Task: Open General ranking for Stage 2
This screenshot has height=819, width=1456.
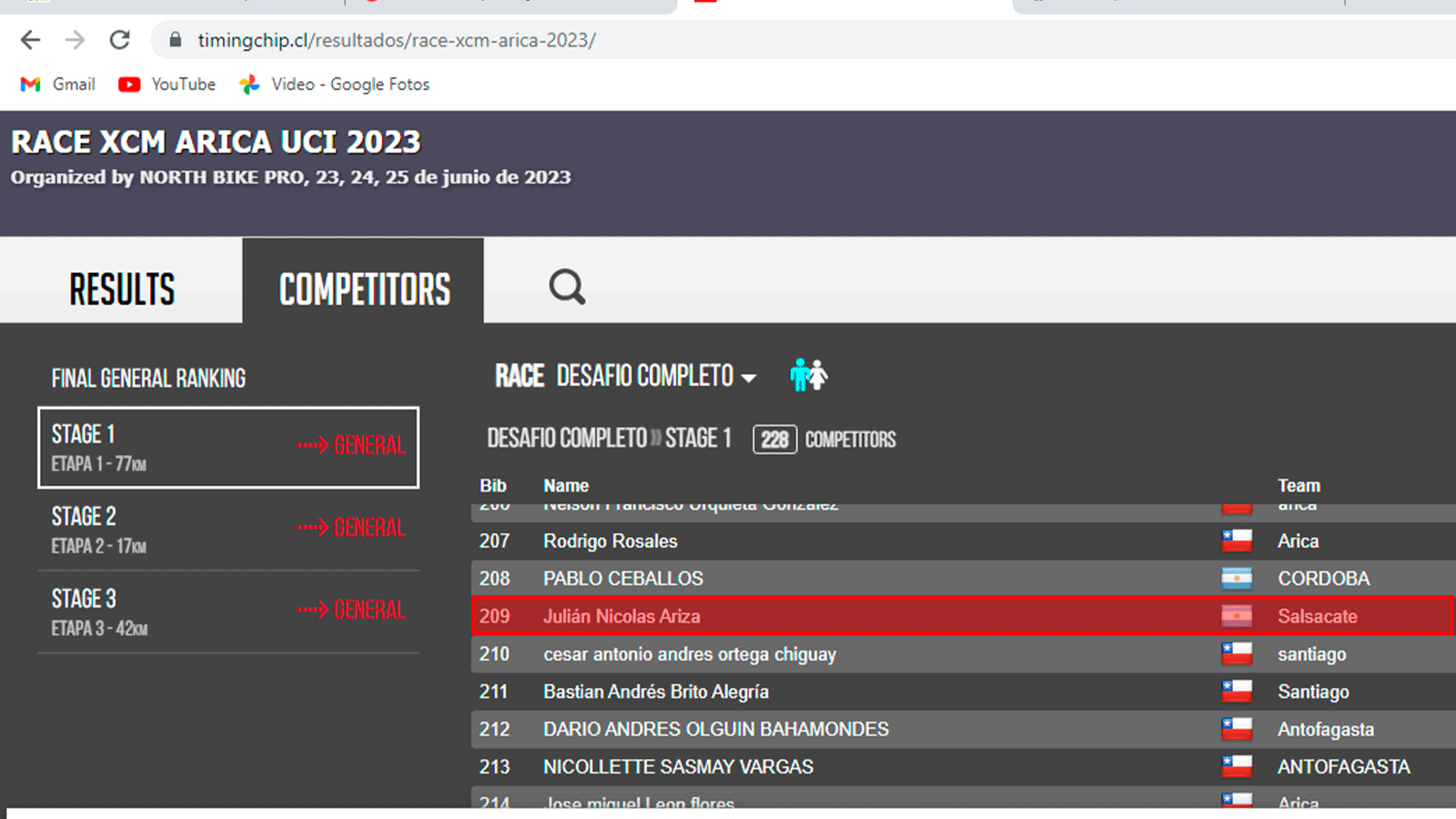Action: (x=351, y=528)
